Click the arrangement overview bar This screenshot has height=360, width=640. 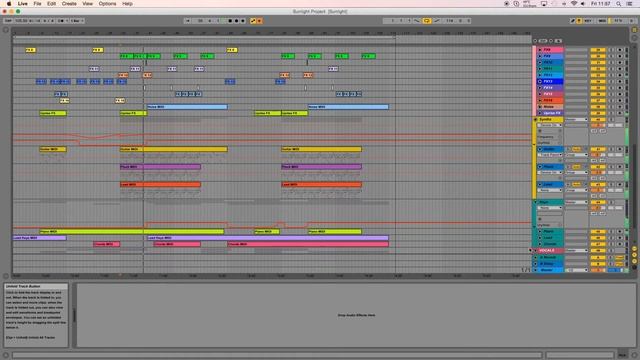[x=204, y=38]
